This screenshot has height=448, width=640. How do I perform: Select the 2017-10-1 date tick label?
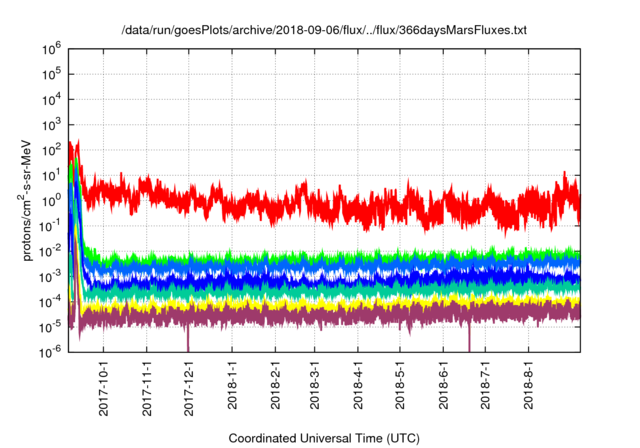point(105,384)
